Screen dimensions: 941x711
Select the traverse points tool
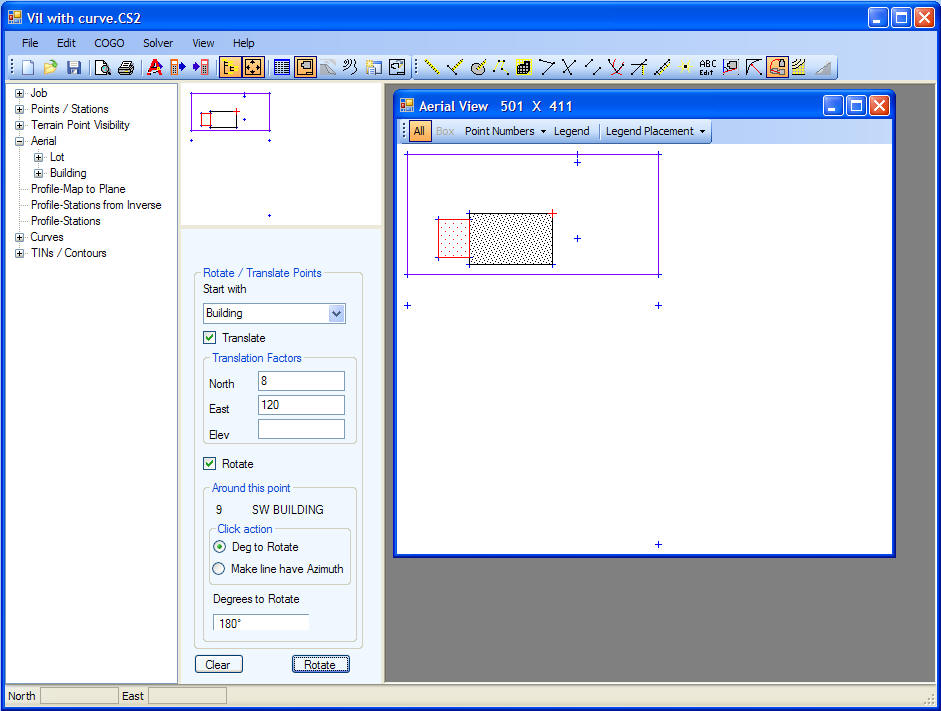click(501, 67)
